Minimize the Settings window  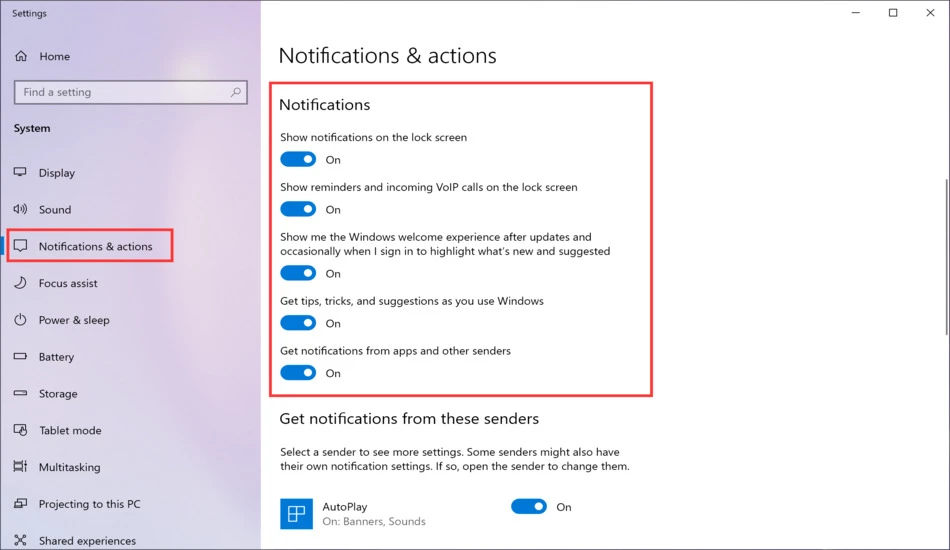coord(855,13)
